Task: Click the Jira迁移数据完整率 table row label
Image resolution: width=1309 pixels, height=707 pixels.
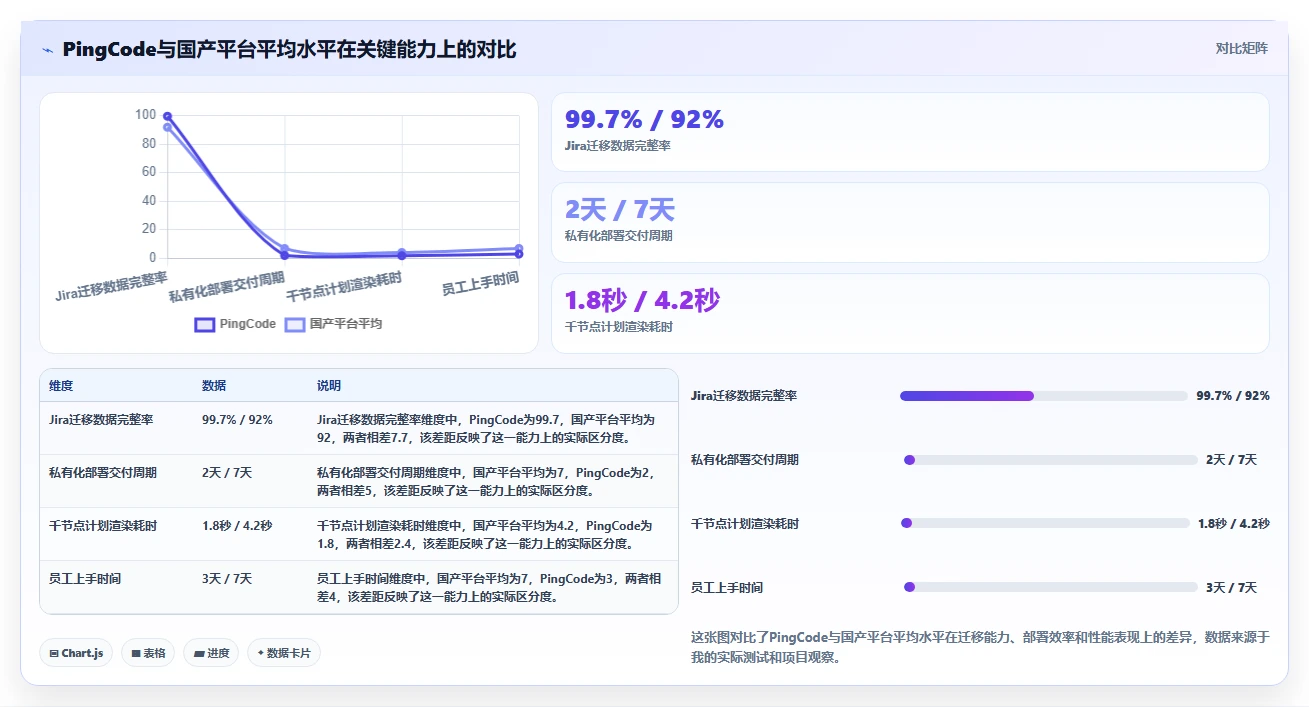Action: [x=101, y=420]
